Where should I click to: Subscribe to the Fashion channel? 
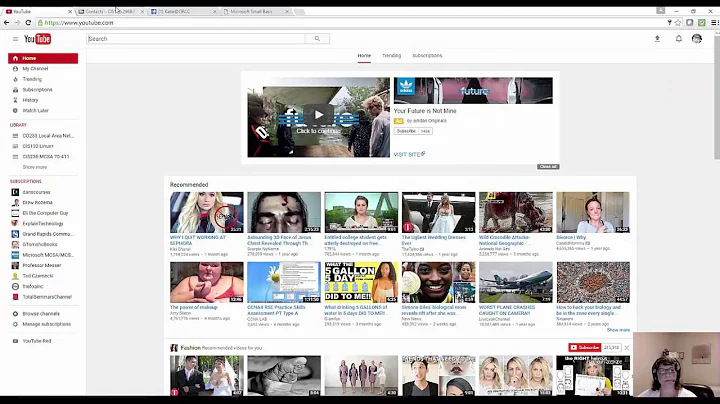(x=584, y=348)
